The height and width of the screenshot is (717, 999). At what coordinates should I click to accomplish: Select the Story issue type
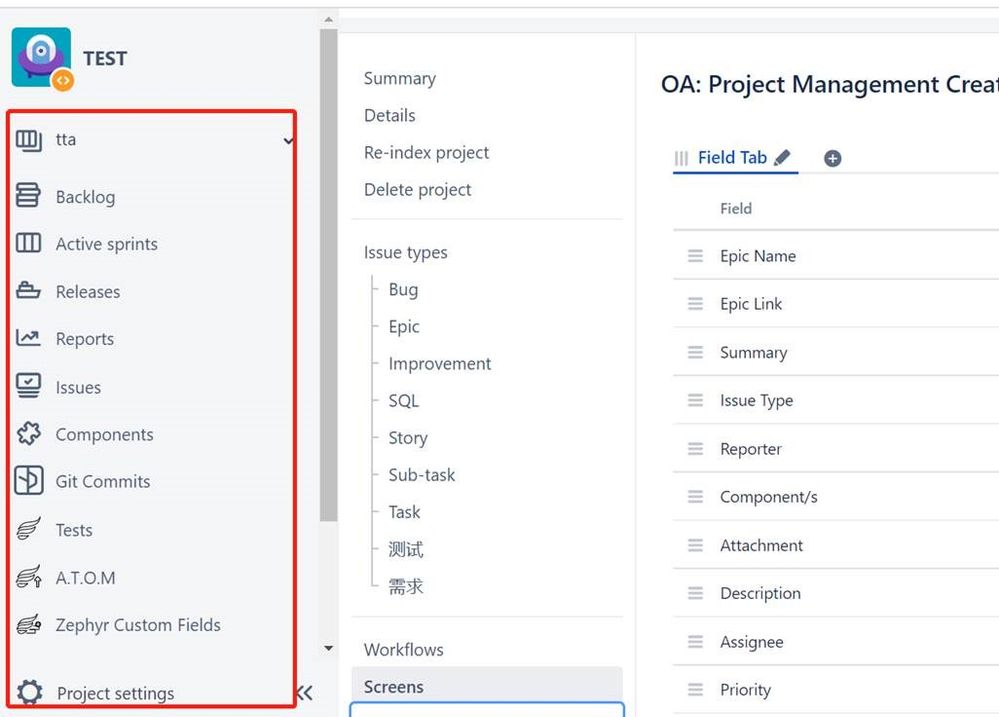coord(408,438)
